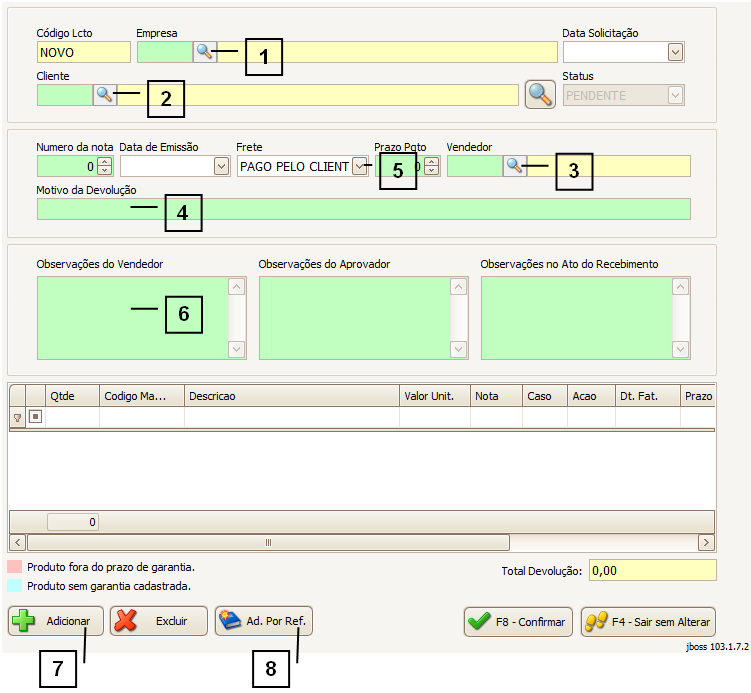Screen dimensions: 751x693
Task: Click the grid row selector square icon
Action: tap(35, 418)
